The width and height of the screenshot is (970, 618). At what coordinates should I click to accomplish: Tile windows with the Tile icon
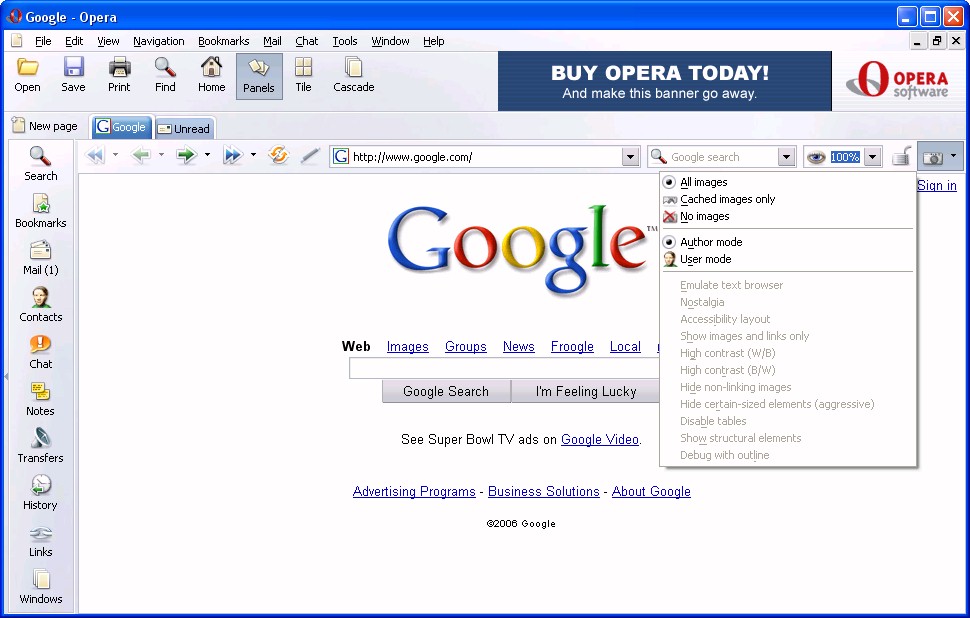click(x=303, y=67)
